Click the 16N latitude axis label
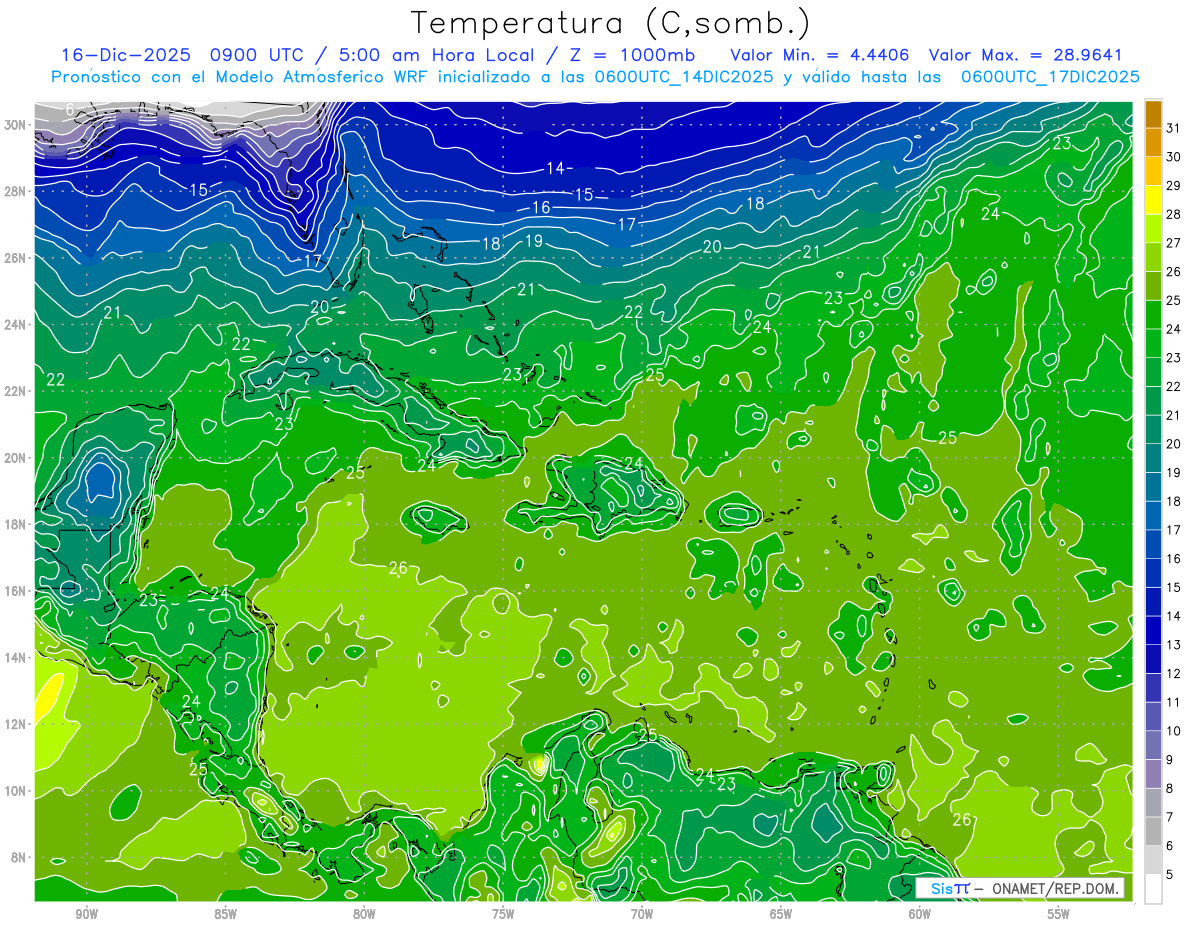The image size is (1200, 927). 17,591
